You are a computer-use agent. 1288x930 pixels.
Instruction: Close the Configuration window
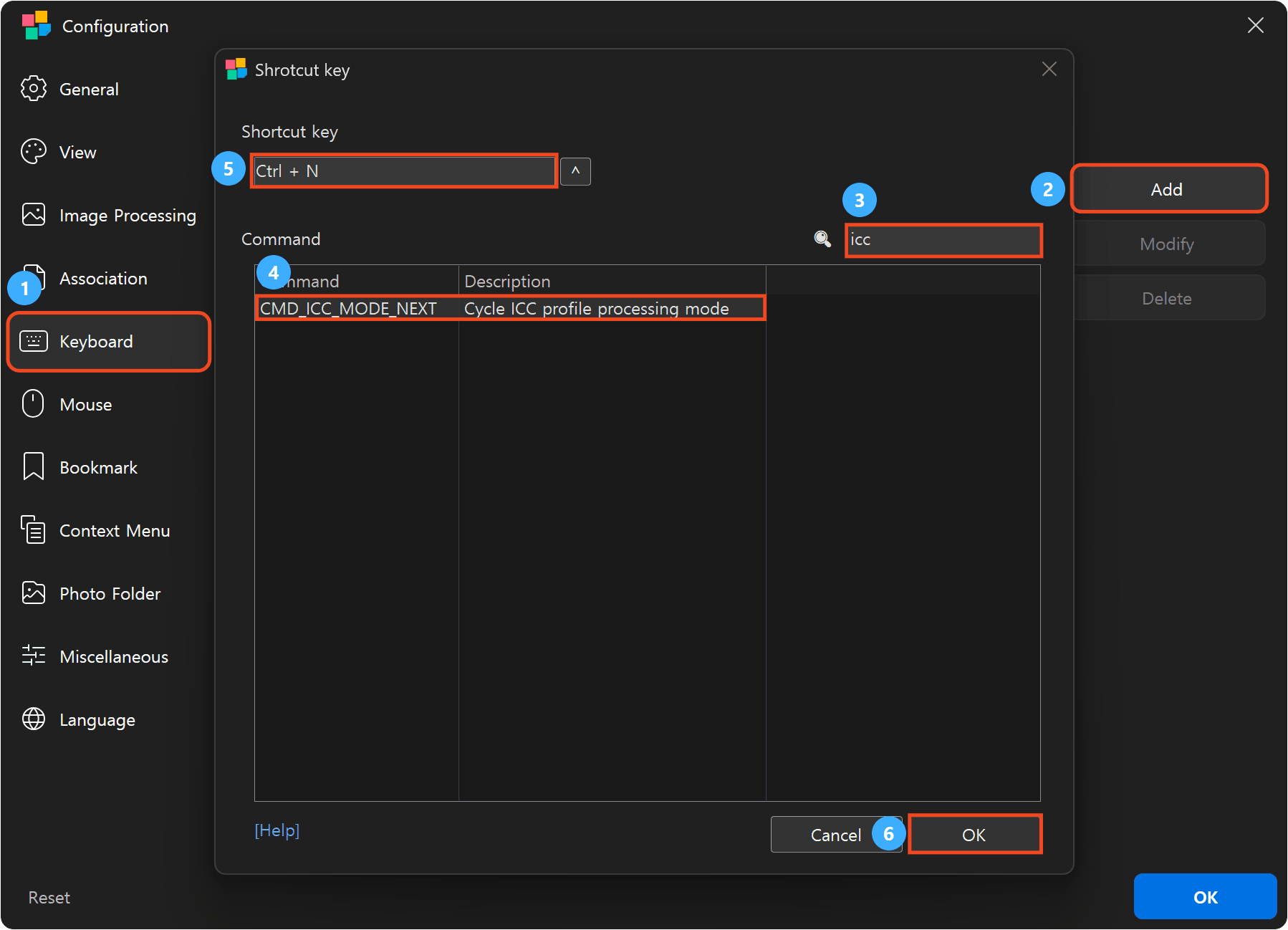point(1255,26)
